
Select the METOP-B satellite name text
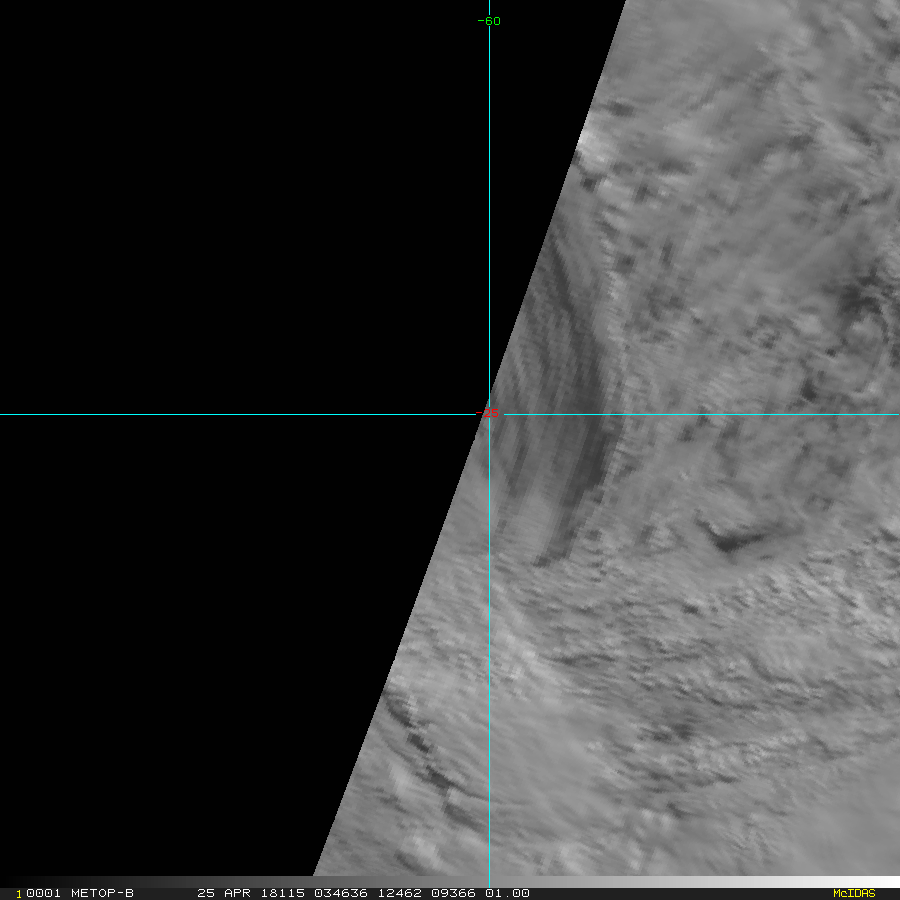click(x=102, y=893)
